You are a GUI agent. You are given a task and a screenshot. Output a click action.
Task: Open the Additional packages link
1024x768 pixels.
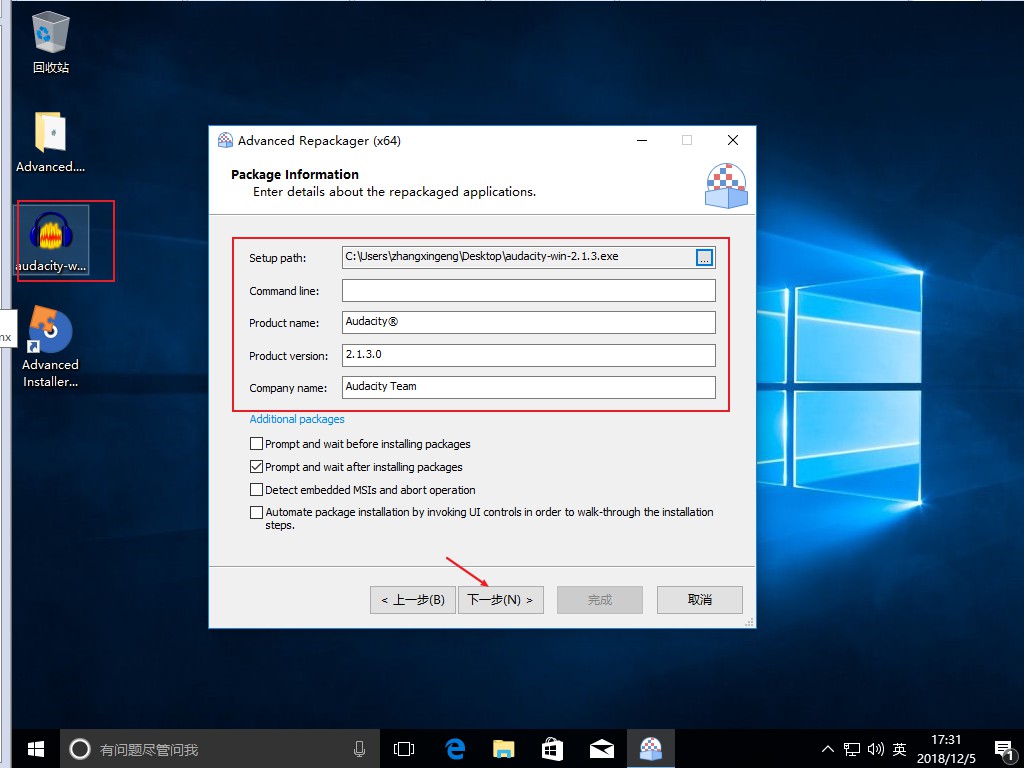pyautogui.click(x=297, y=419)
